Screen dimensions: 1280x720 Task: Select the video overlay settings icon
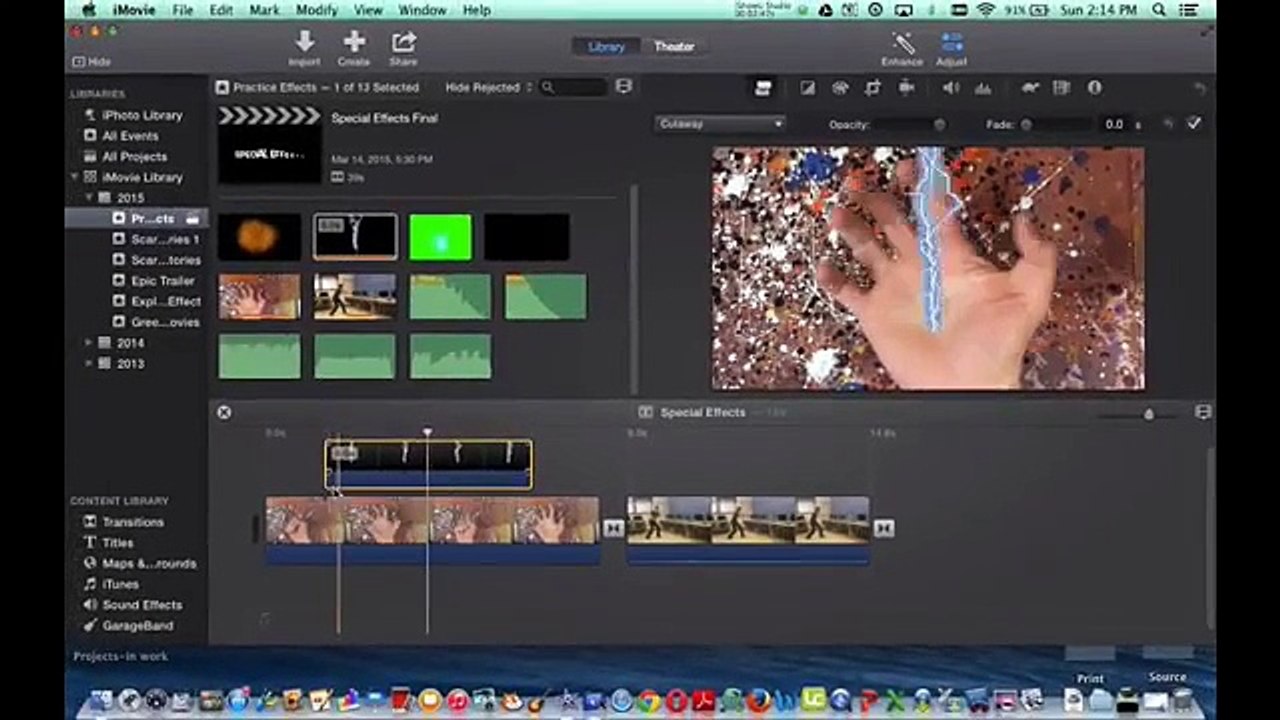pyautogui.click(x=763, y=88)
